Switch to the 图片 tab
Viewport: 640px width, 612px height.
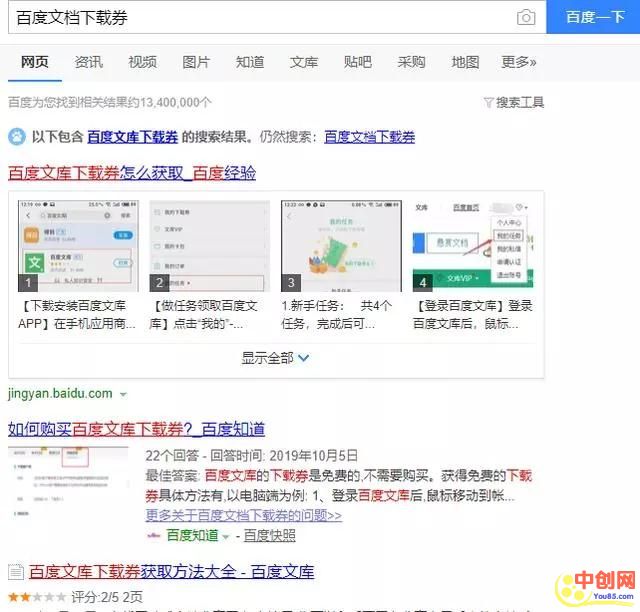point(196,62)
